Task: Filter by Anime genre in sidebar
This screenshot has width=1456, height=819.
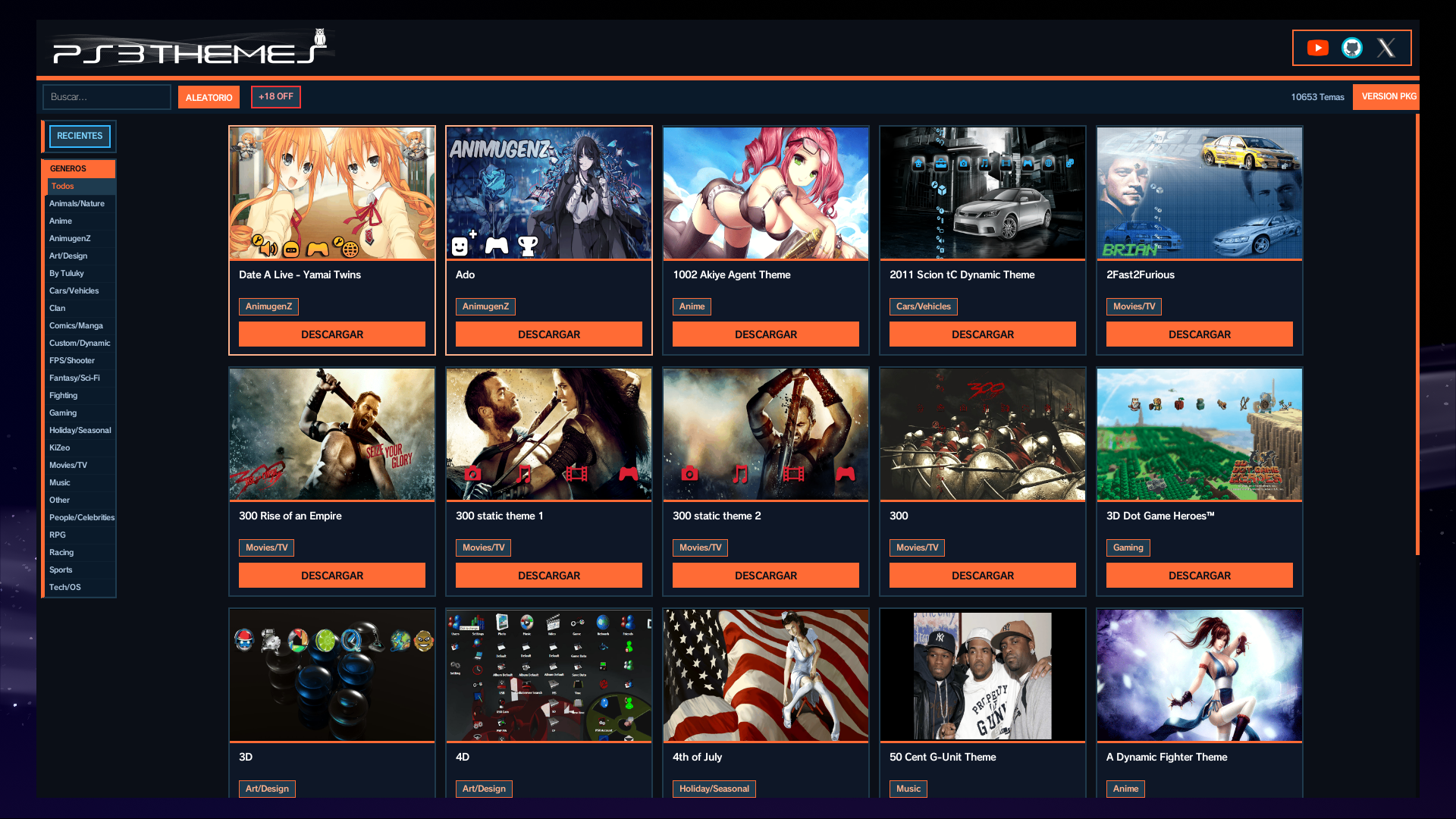Action: coord(80,221)
